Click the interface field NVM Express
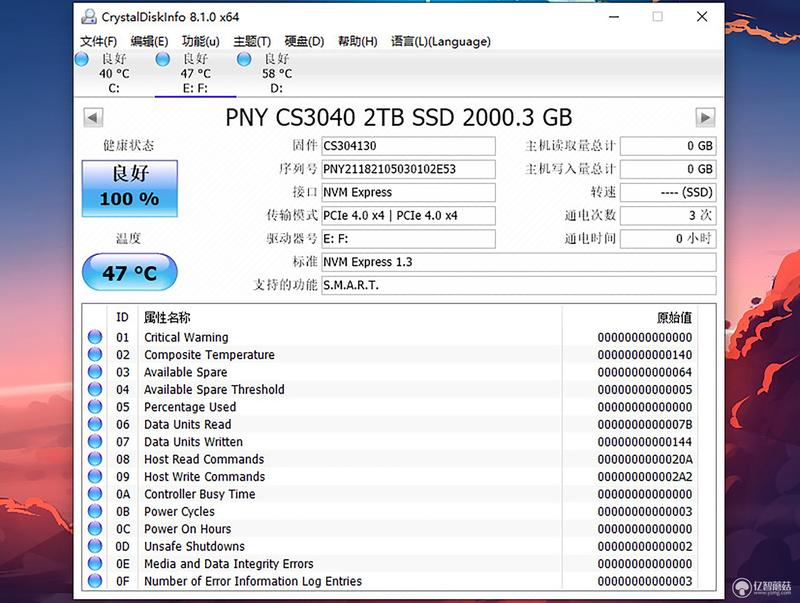 click(408, 192)
